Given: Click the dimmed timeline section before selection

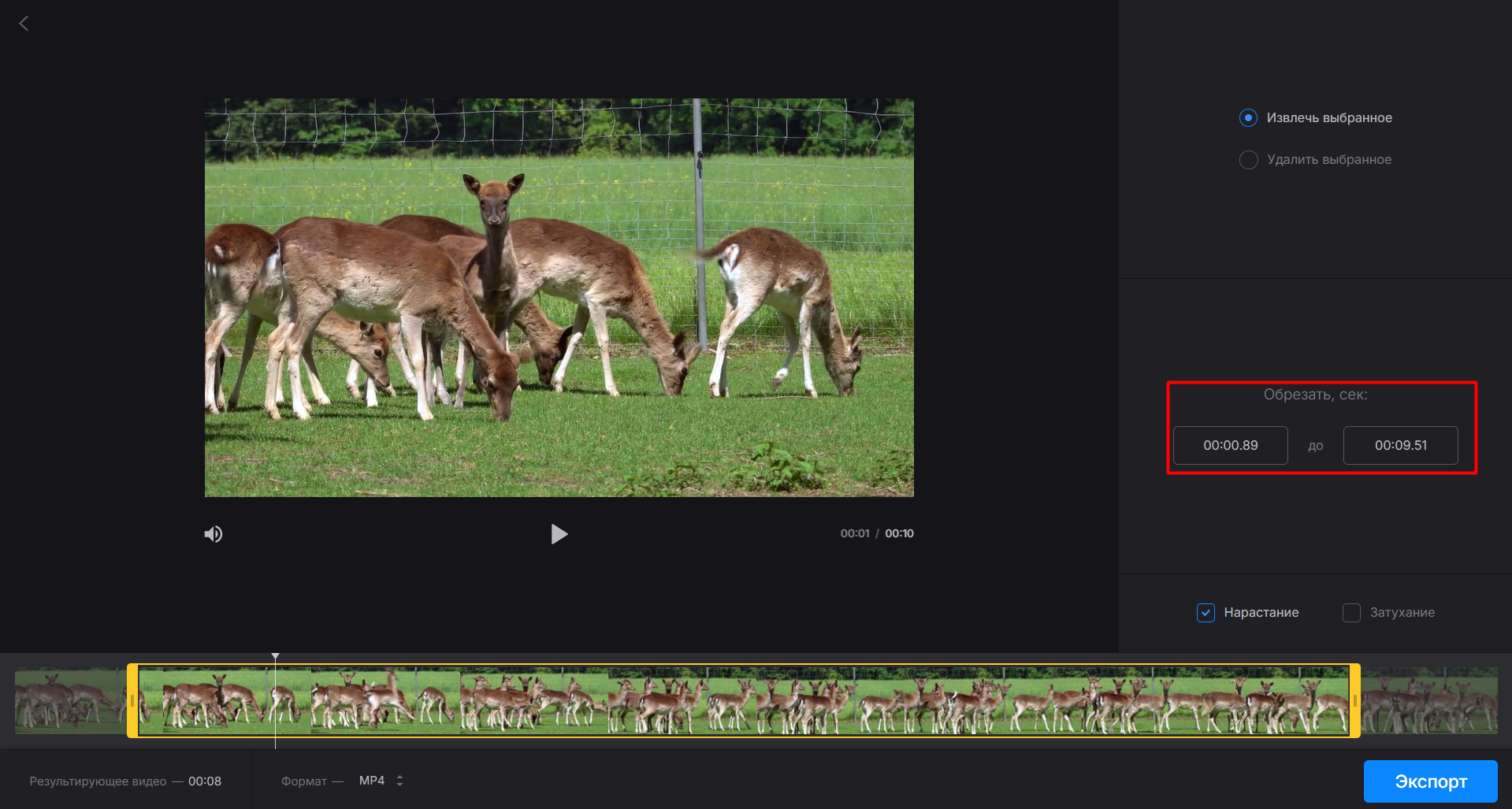Looking at the screenshot, I should click(69, 700).
